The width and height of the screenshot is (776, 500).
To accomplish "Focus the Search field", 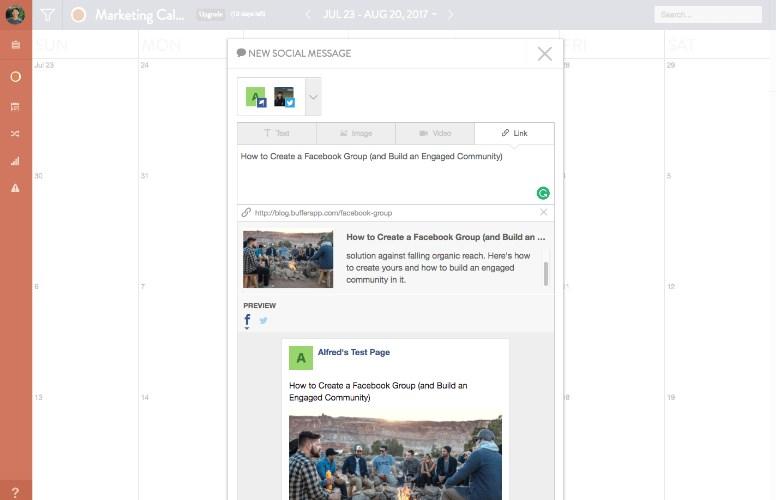I will coord(708,14).
